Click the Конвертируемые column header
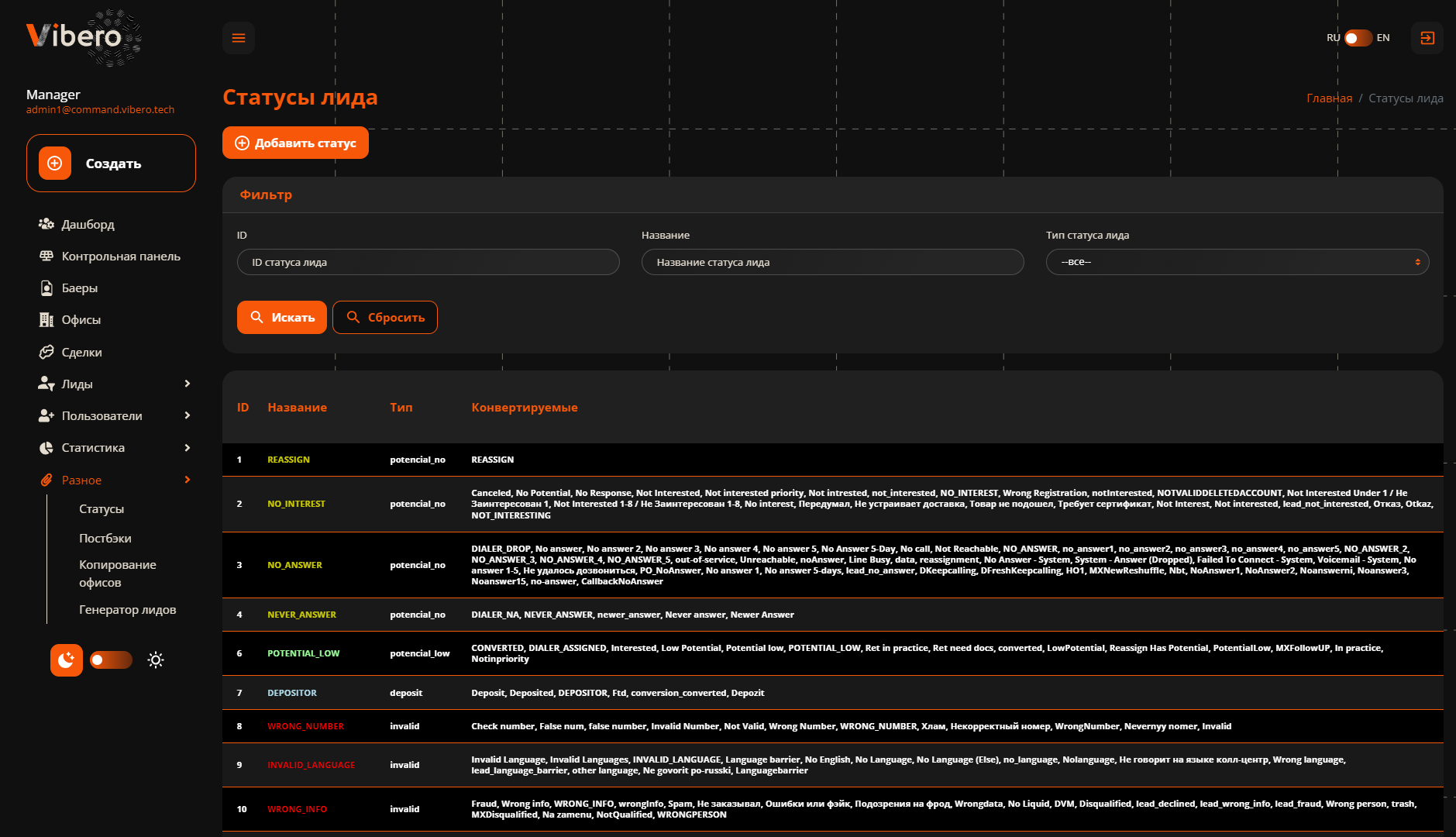This screenshot has height=837, width=1456. point(525,407)
